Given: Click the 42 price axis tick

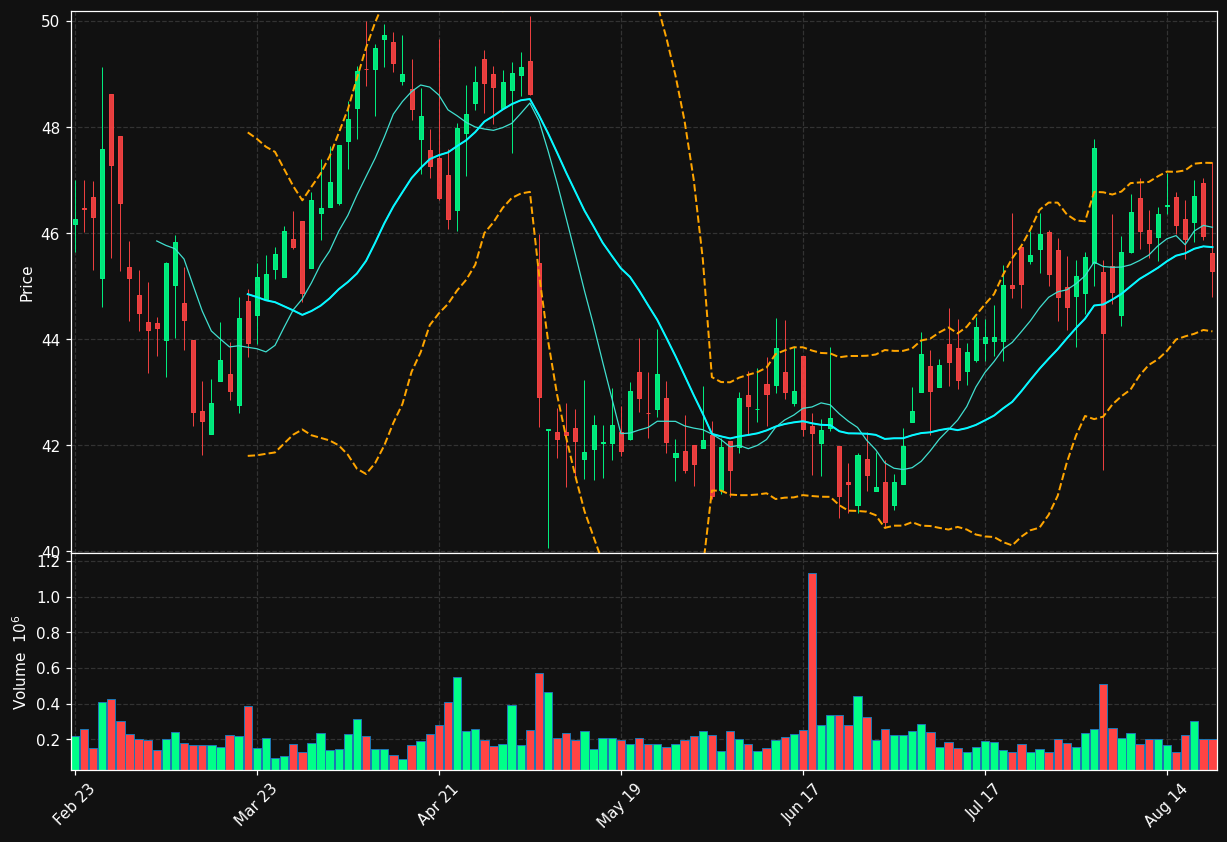Looking at the screenshot, I should [x=52, y=446].
